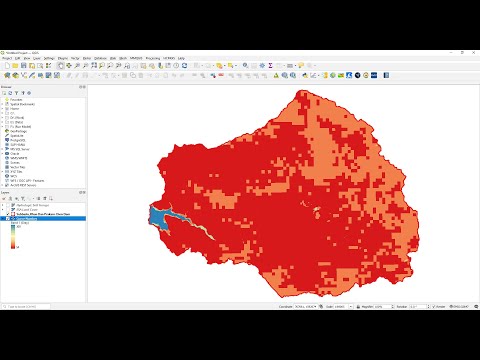Open the Data Source Manager icon
Screen dimensions: 480x360
tap(7, 76)
